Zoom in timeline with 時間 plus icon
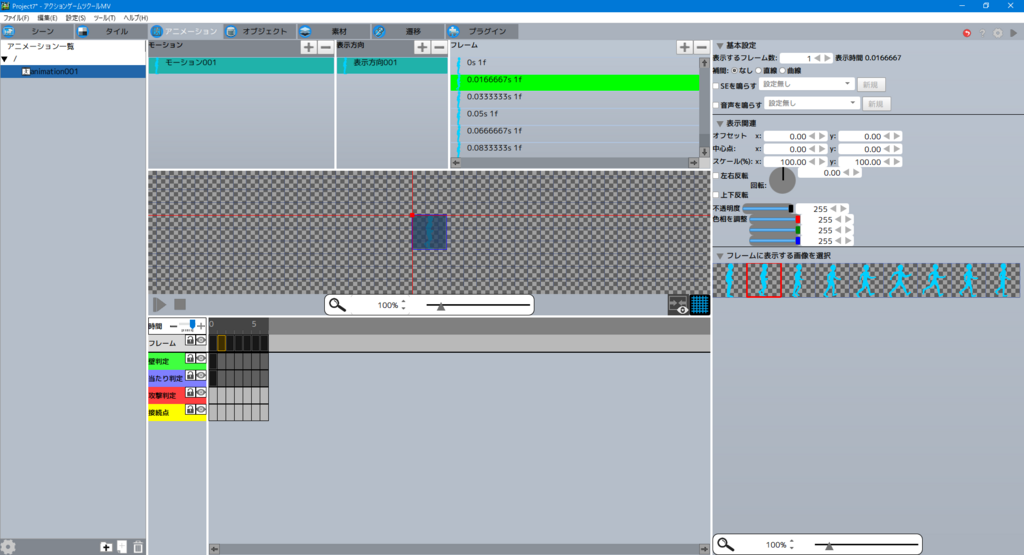This screenshot has height=555, width=1024. [201, 326]
